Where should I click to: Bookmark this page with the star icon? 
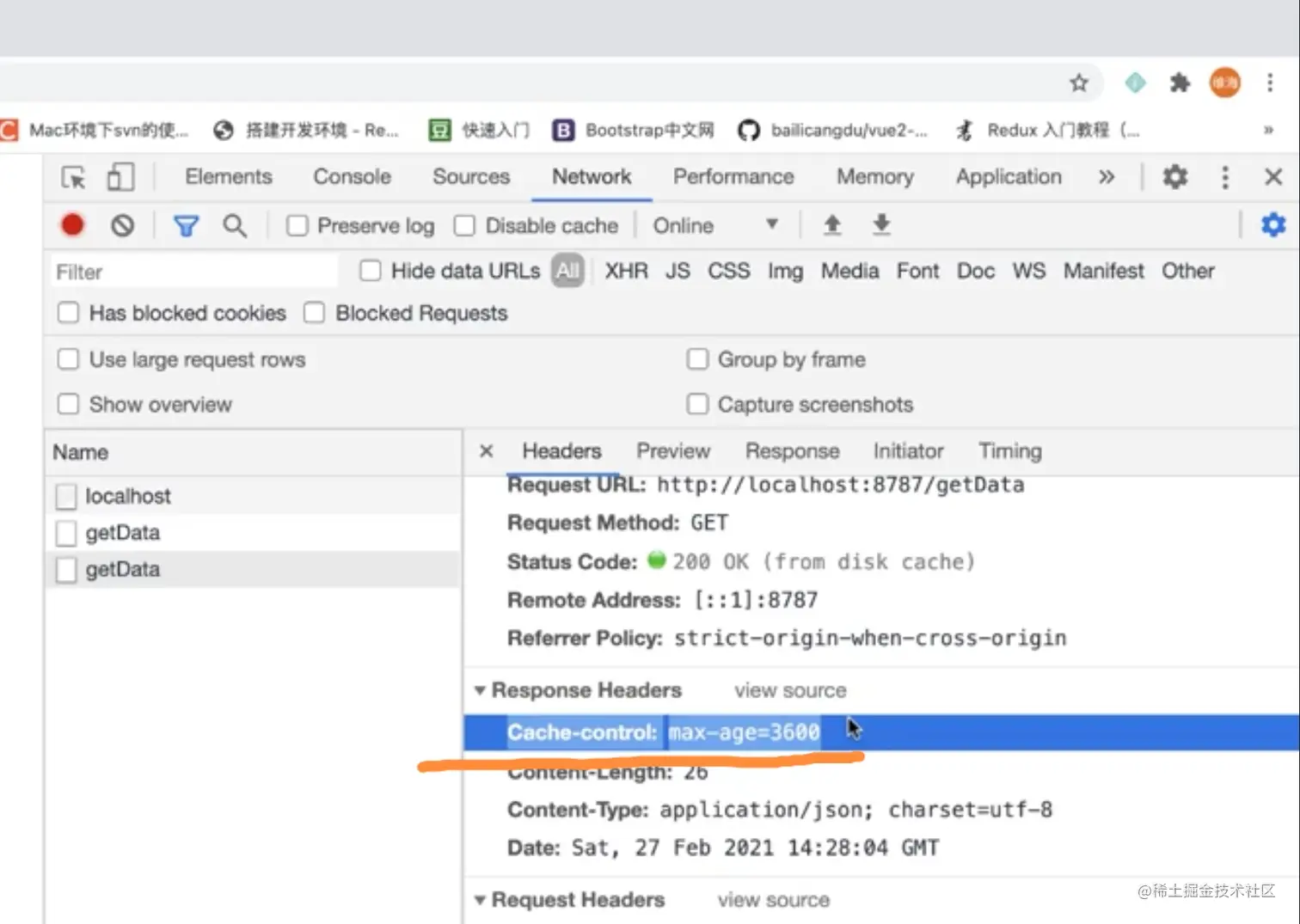click(1079, 83)
